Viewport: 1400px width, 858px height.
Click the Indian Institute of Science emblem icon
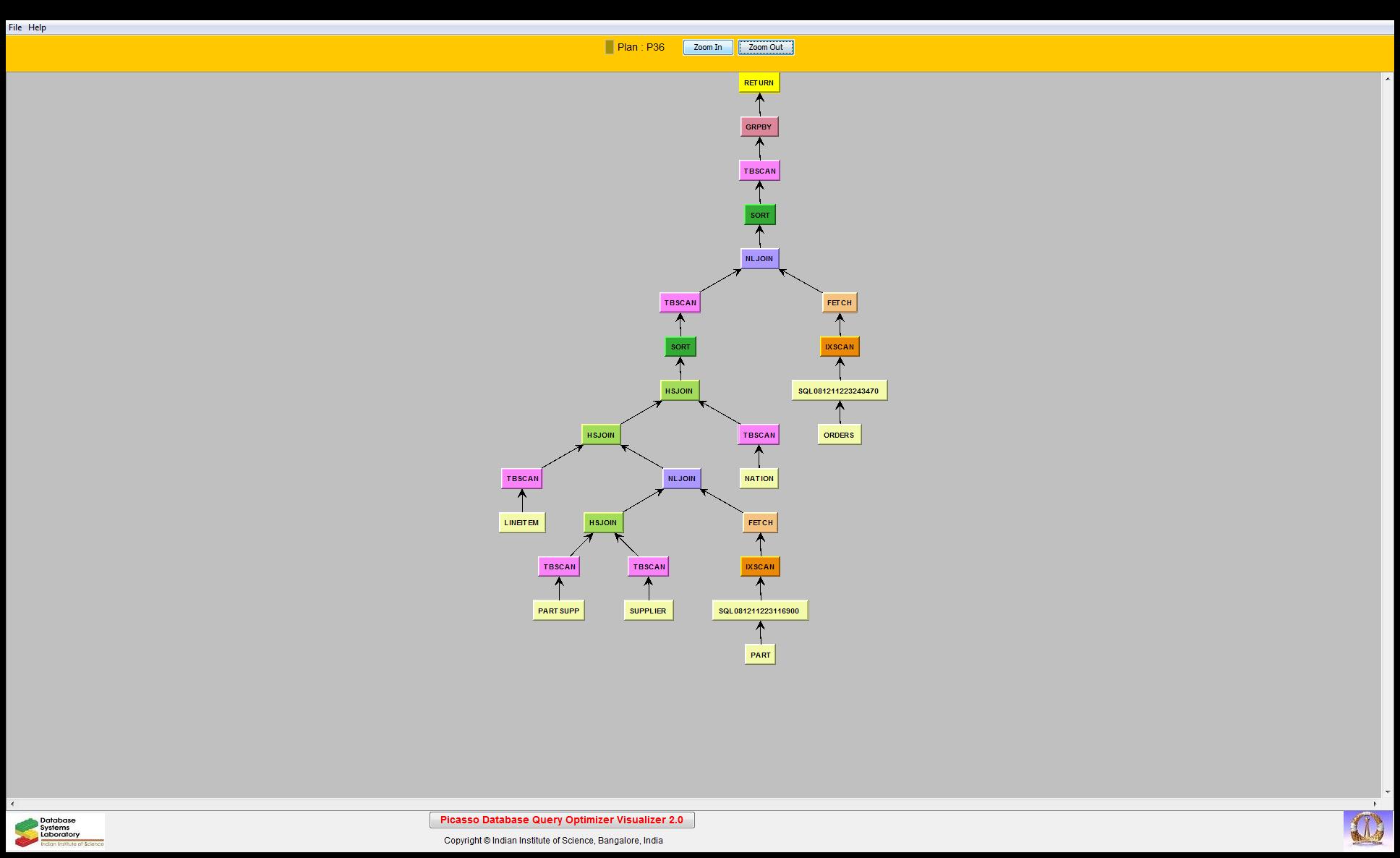(1367, 829)
